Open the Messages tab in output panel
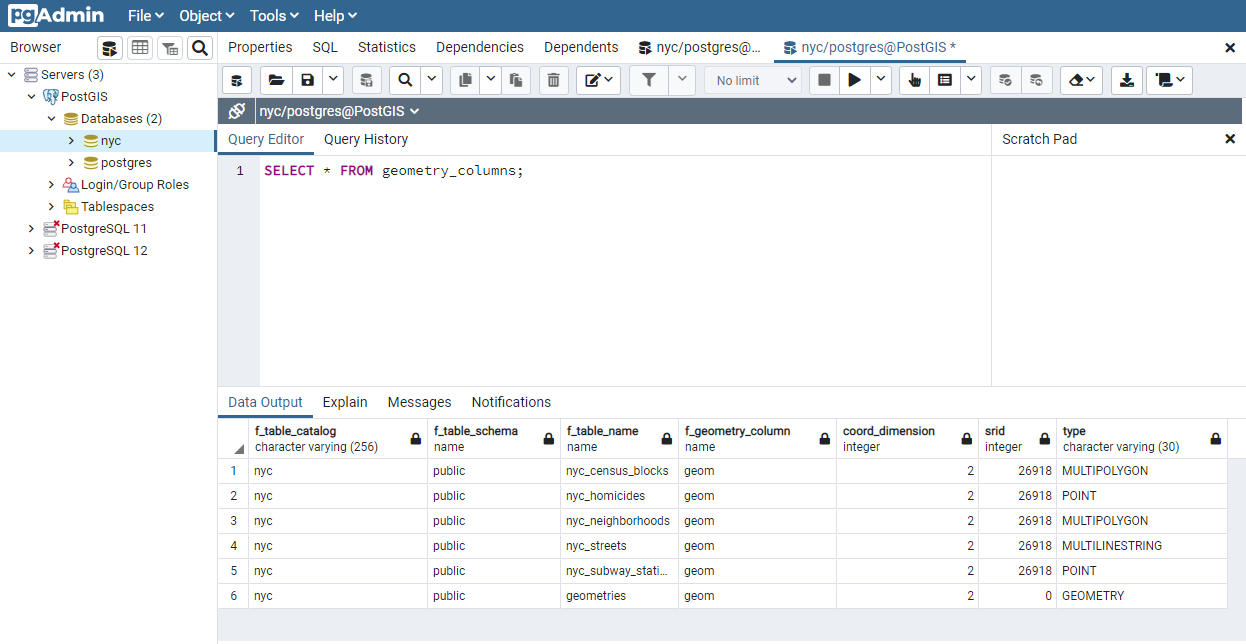Image resolution: width=1246 pixels, height=644 pixels. click(419, 402)
